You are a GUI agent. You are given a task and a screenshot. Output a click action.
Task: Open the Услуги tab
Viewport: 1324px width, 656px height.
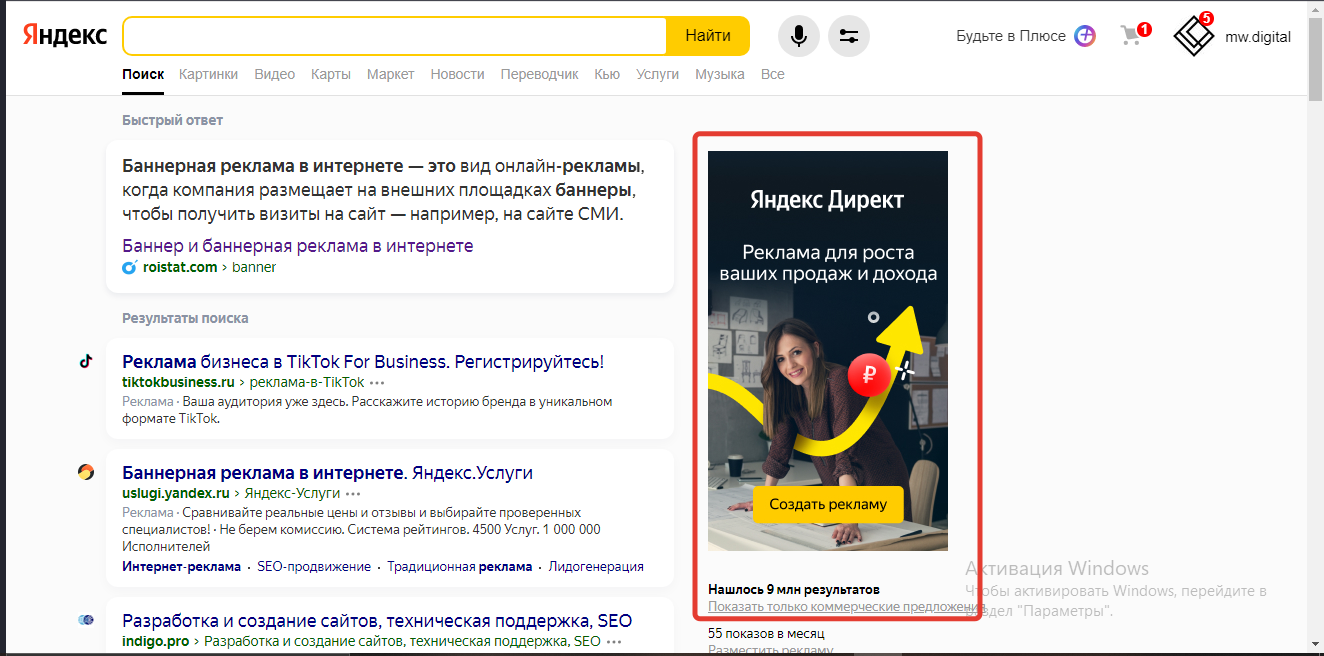tap(657, 74)
